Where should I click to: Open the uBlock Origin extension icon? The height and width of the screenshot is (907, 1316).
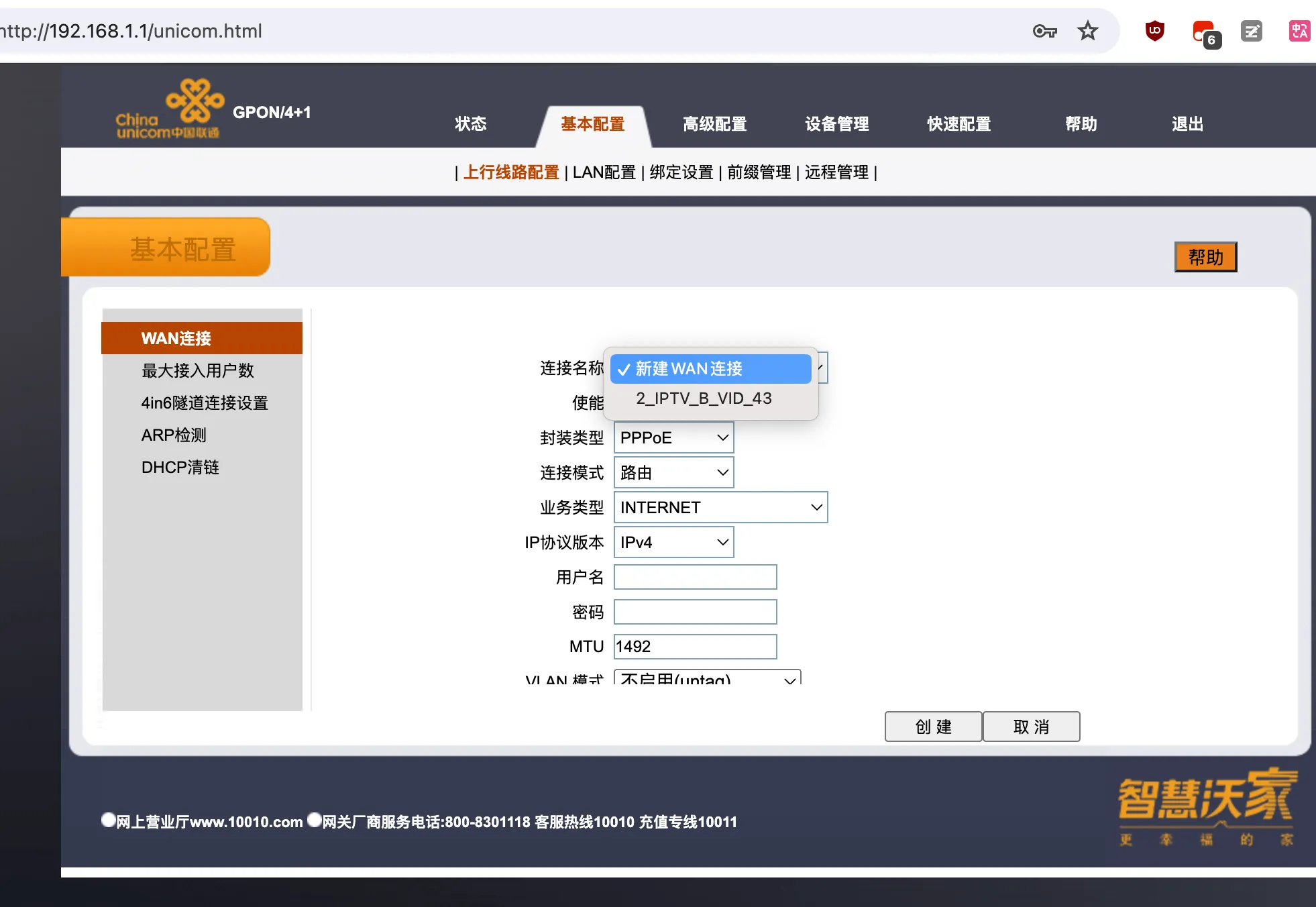coord(1154,31)
